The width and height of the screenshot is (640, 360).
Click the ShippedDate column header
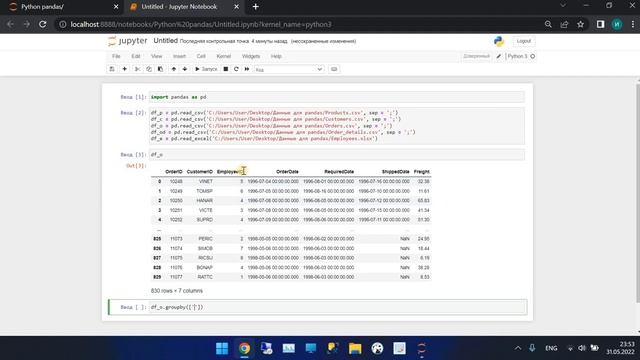point(396,172)
